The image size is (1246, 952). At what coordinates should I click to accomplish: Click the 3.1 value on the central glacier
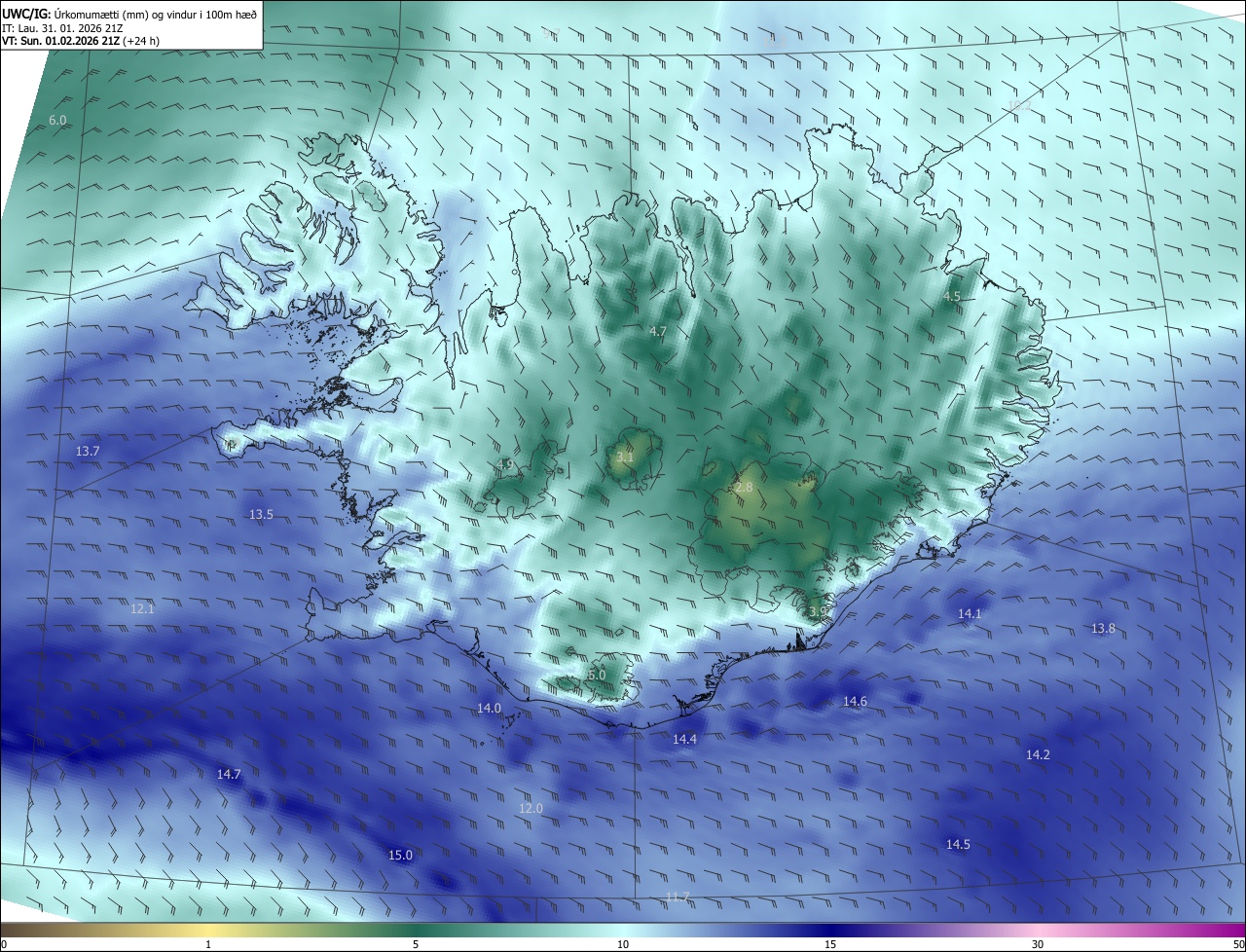pyautogui.click(x=625, y=456)
